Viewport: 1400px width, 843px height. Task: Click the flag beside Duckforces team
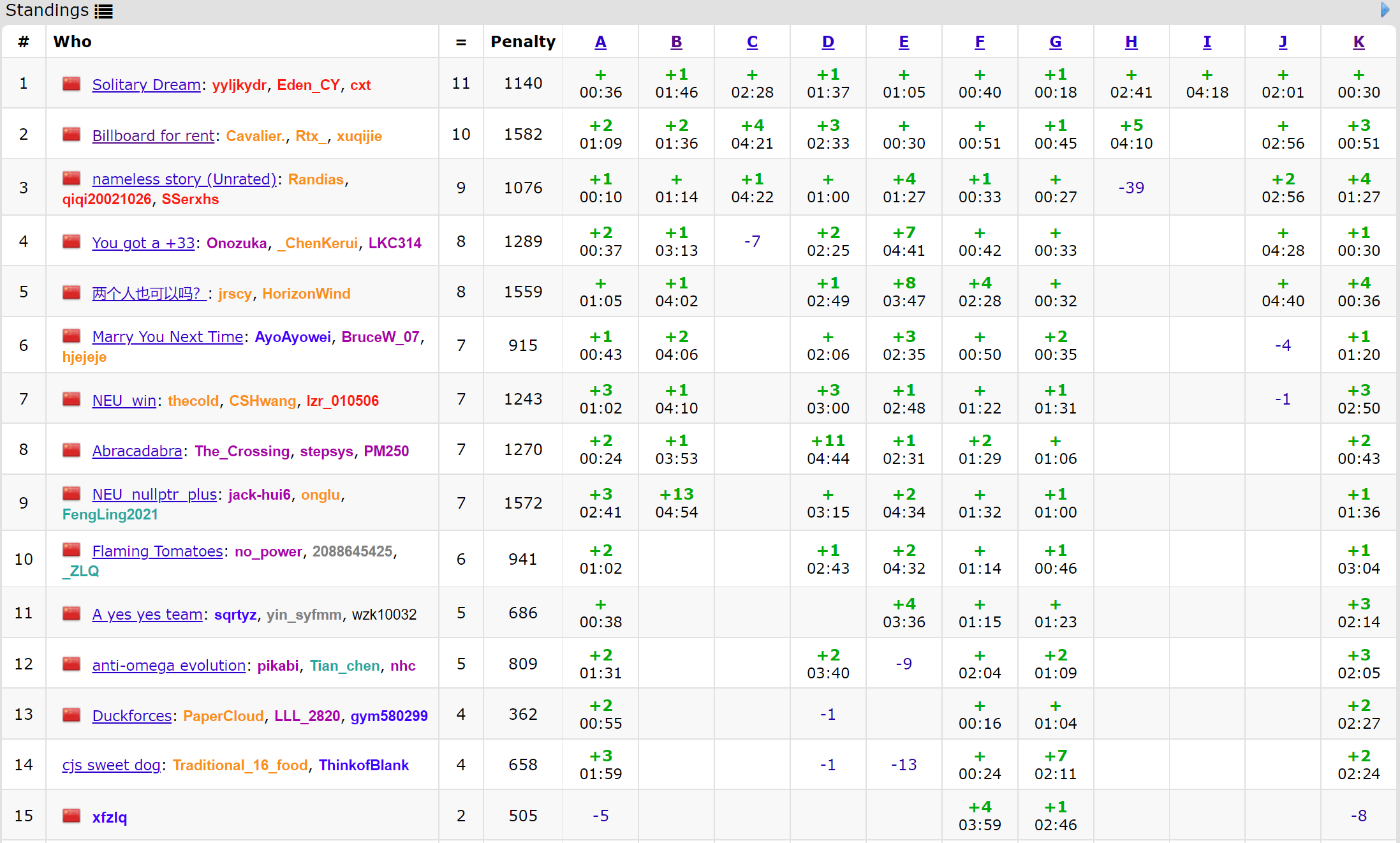pos(71,715)
